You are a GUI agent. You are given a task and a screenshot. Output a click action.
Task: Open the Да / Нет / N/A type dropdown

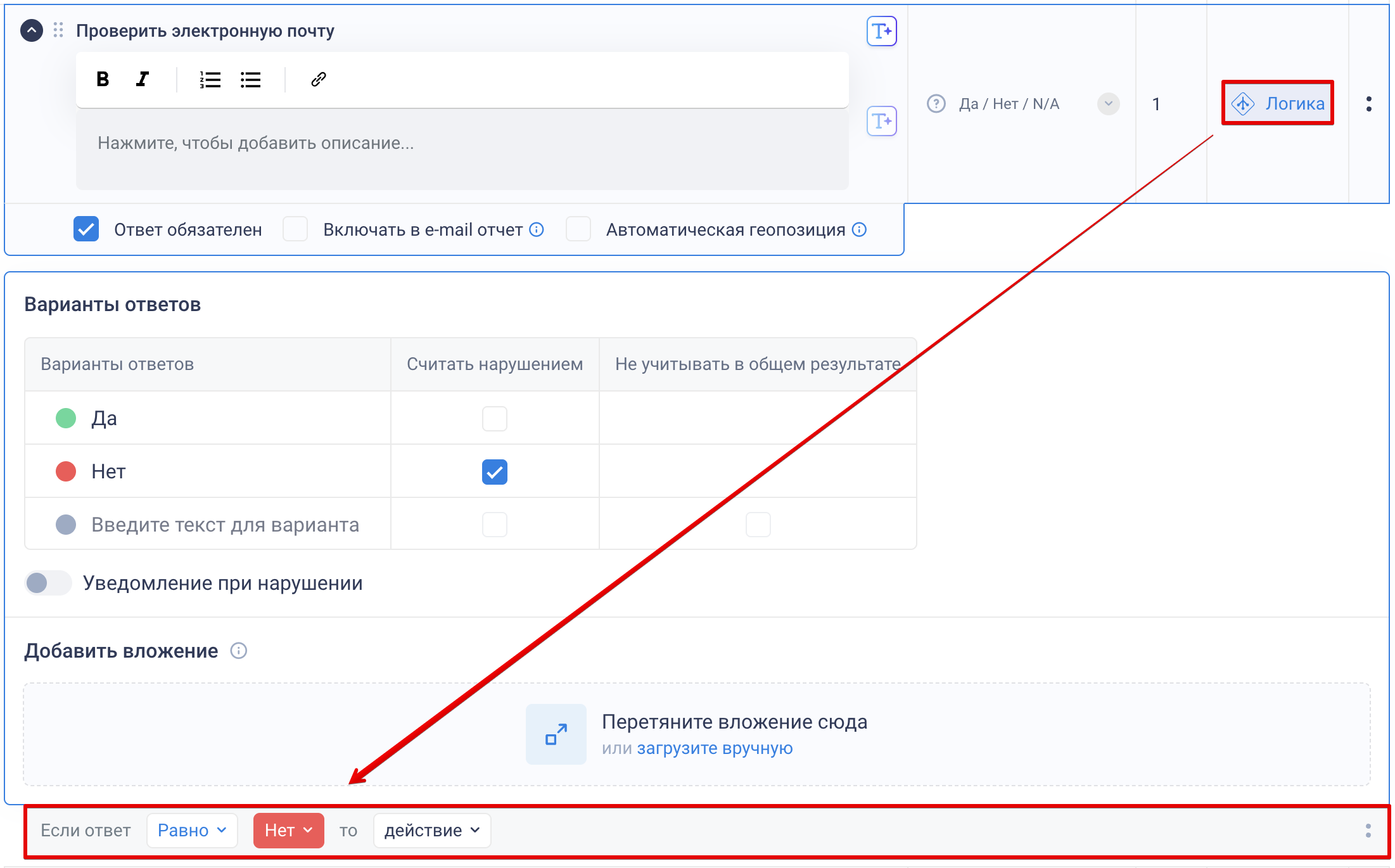coord(1108,104)
